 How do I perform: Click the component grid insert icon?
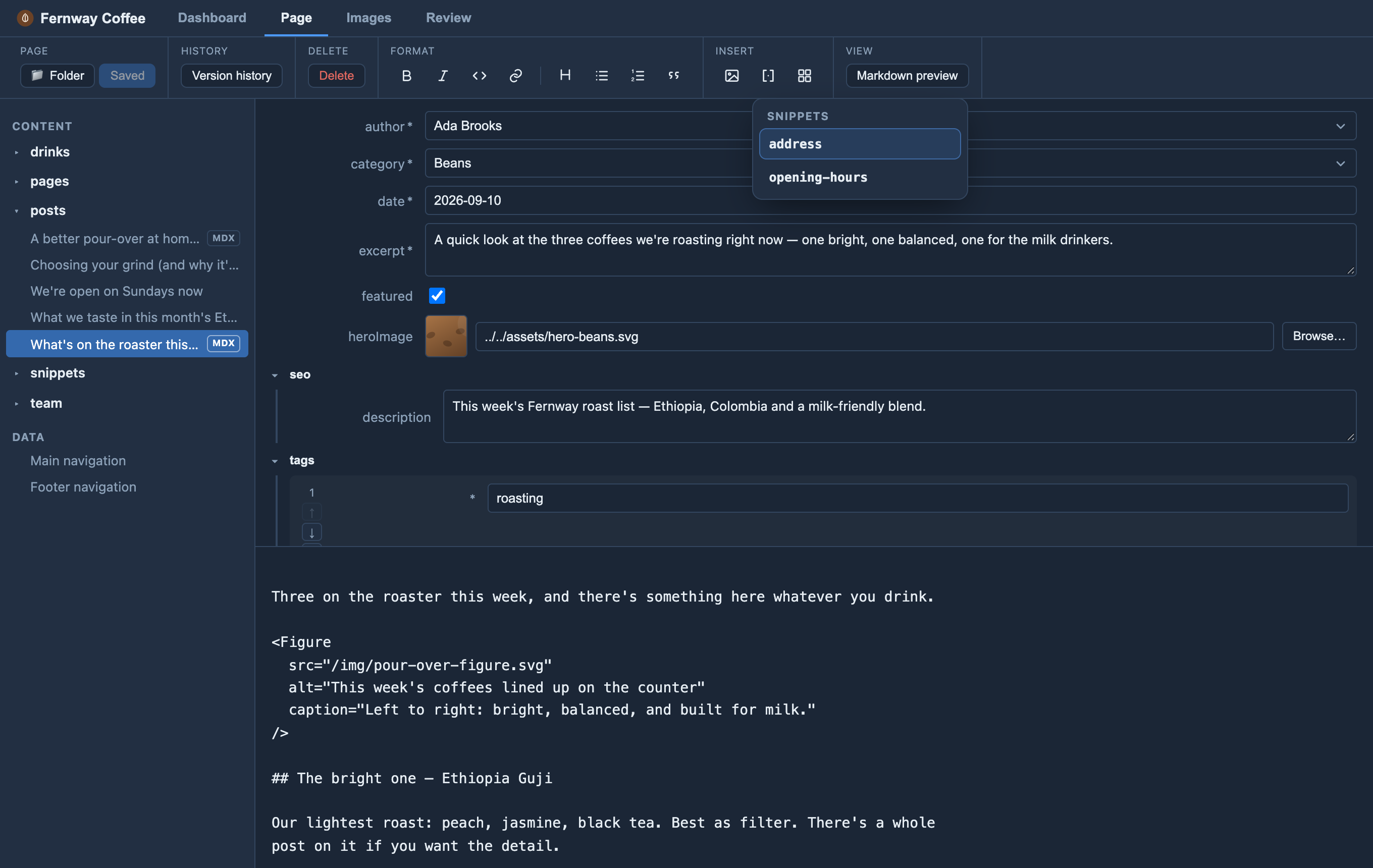coord(804,75)
